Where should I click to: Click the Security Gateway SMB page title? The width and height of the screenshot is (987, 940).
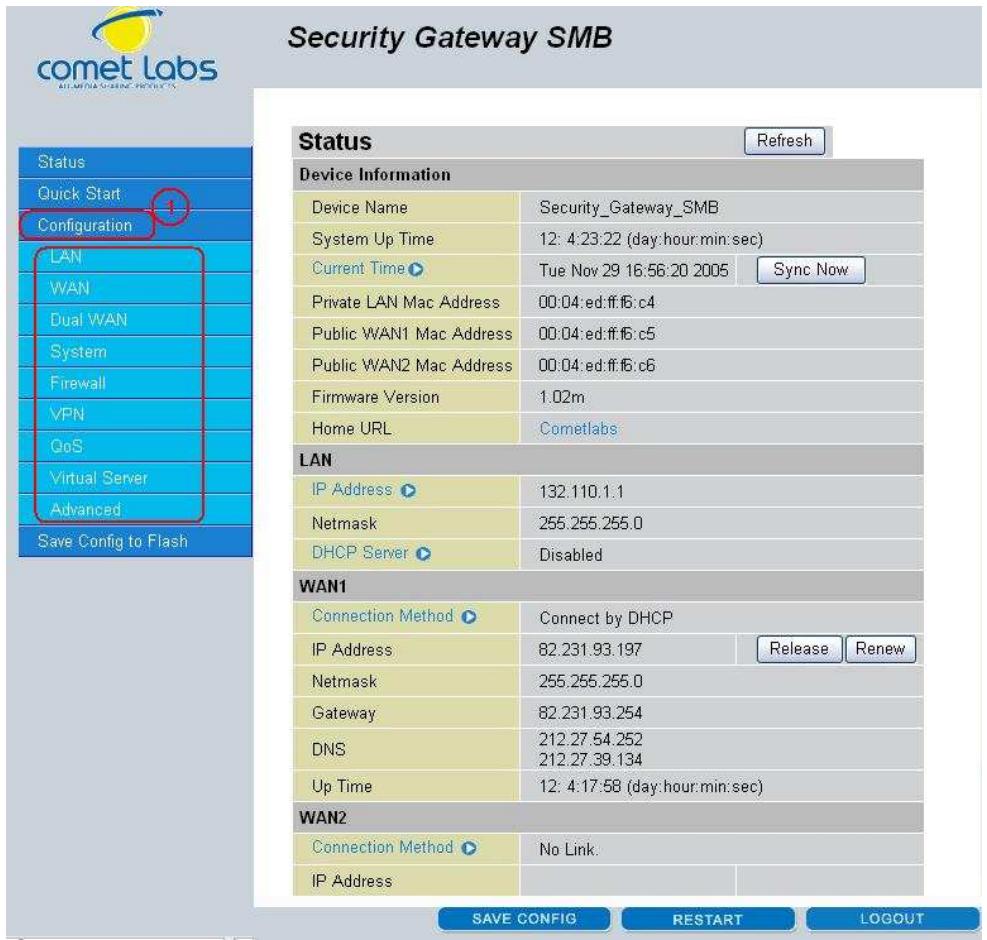(449, 37)
